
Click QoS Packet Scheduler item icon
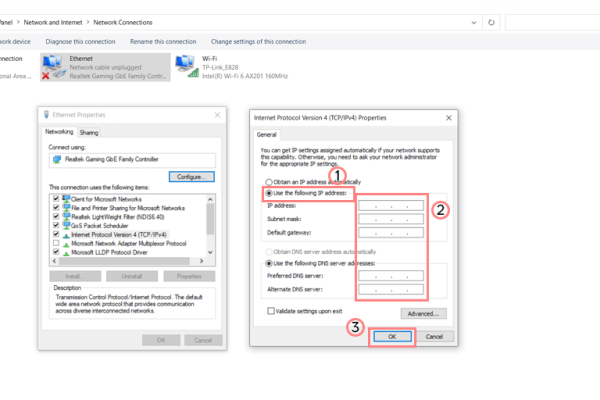coord(66,228)
